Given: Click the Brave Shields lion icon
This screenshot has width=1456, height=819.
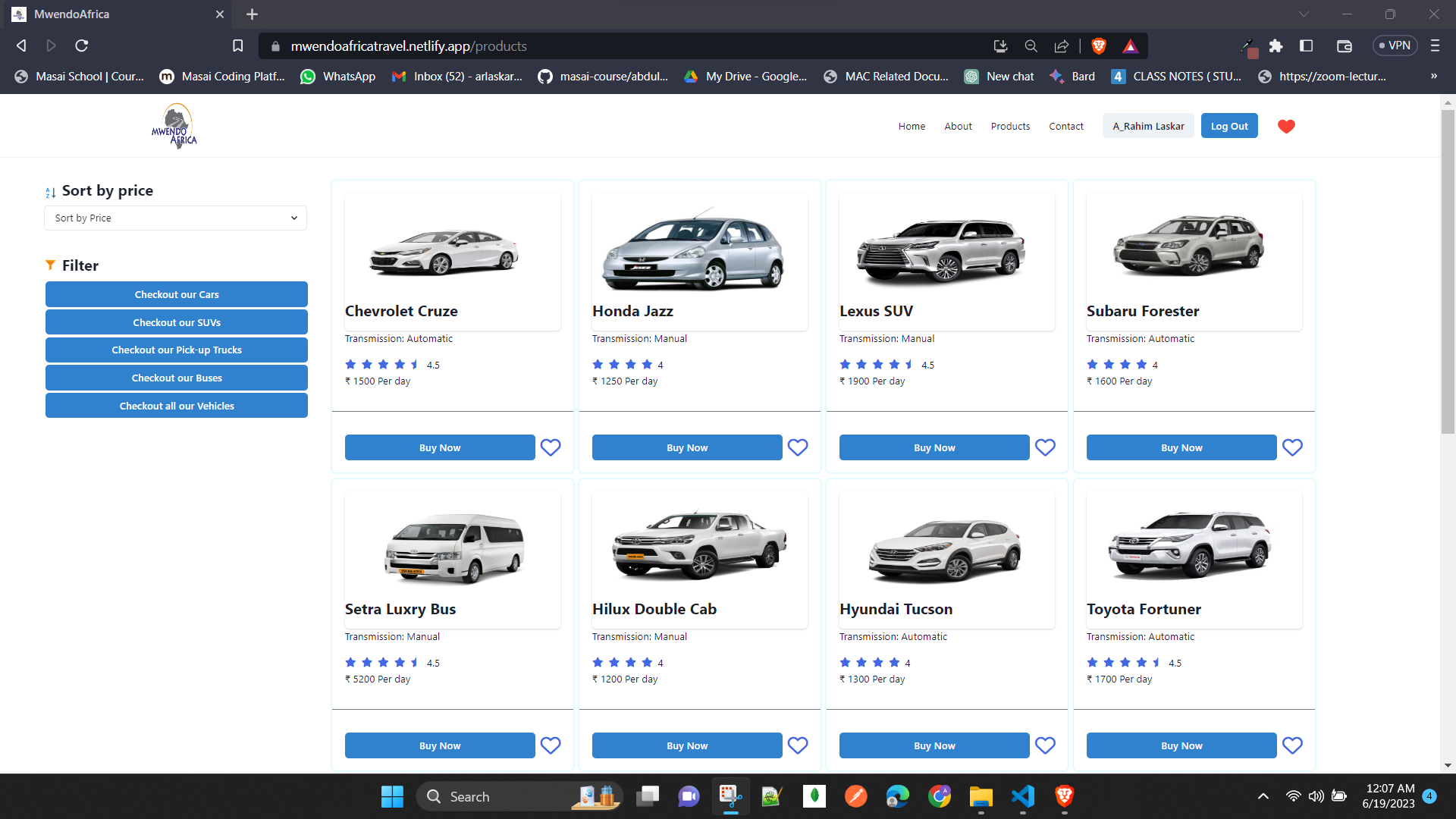Looking at the screenshot, I should pos(1098,46).
